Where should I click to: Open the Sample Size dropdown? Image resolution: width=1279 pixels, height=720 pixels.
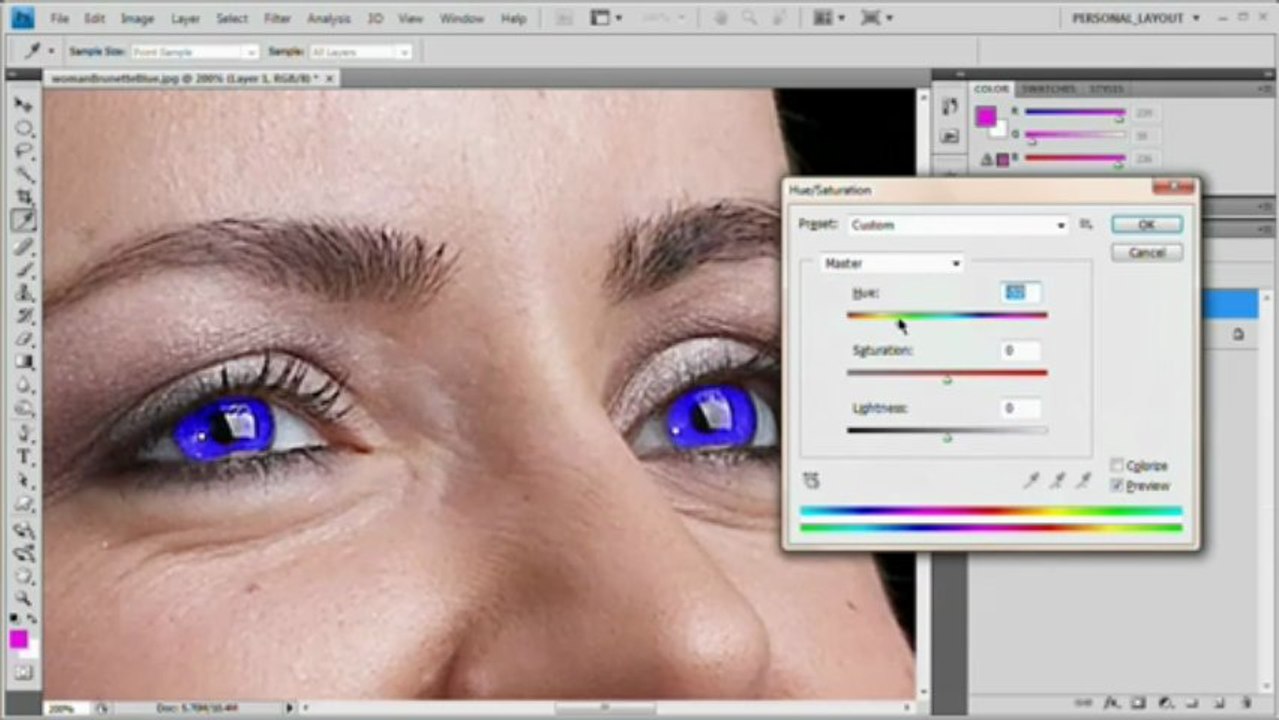194,52
